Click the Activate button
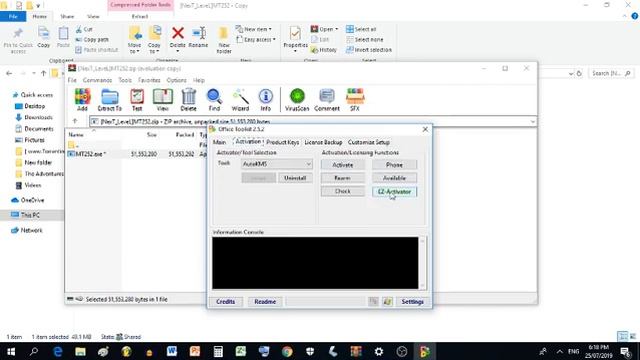The width and height of the screenshot is (640, 360). (x=342, y=165)
